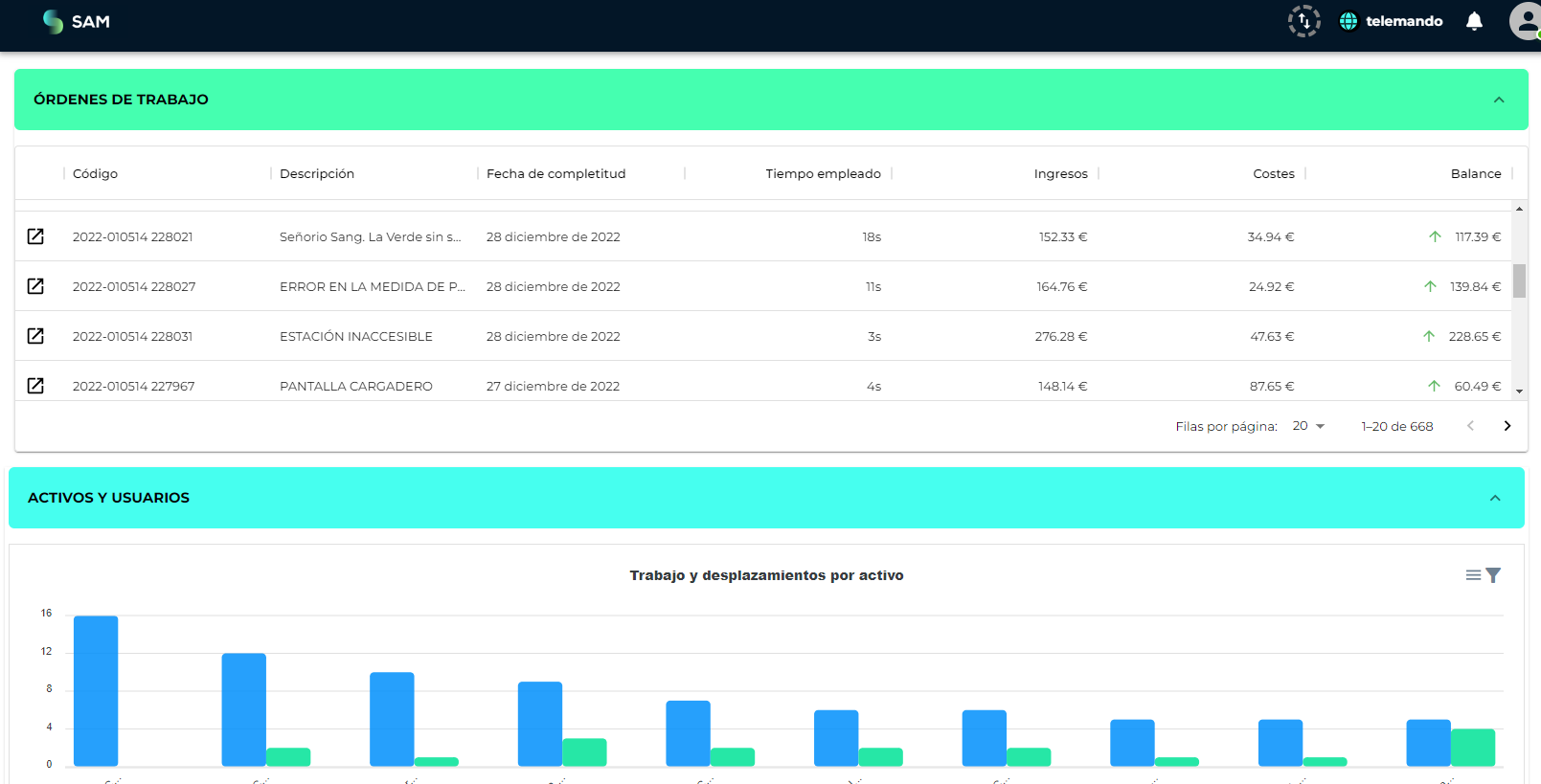
Task: Collapse the Activos y usuarios section
Action: tap(1495, 498)
